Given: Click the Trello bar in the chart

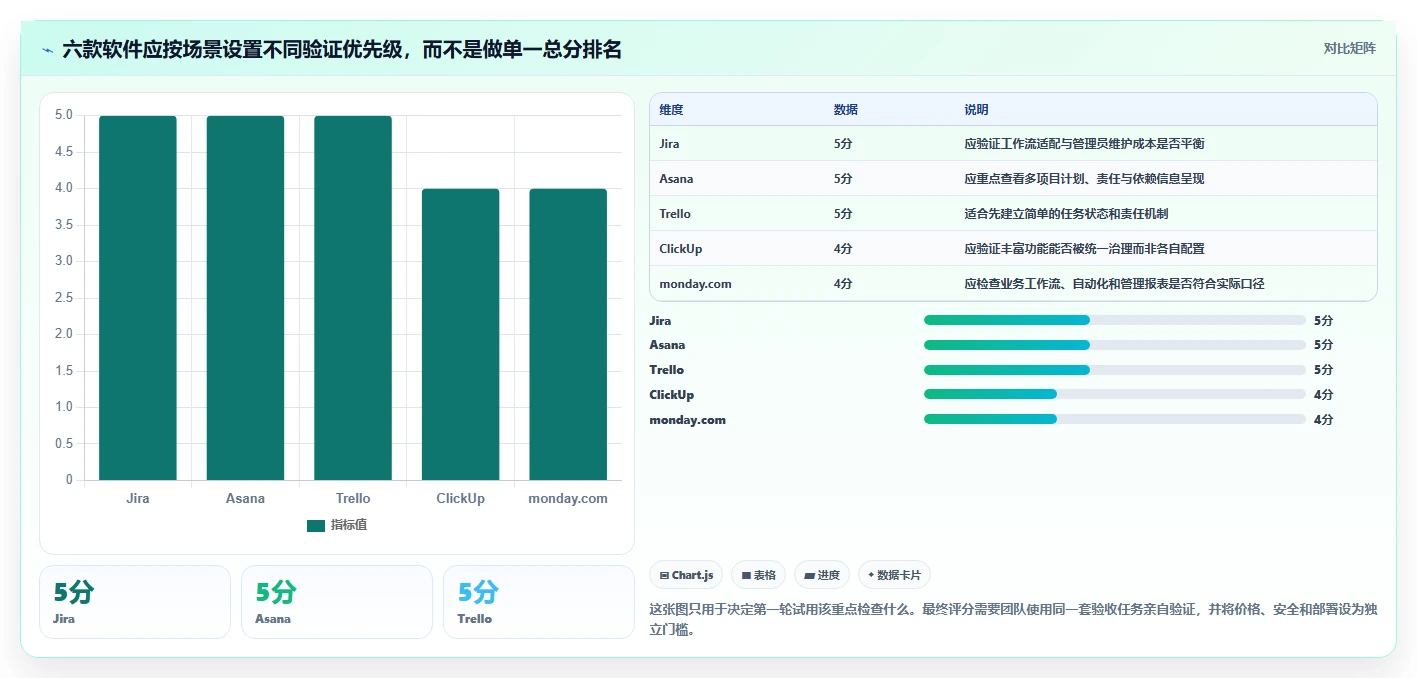Looking at the screenshot, I should (x=353, y=298).
